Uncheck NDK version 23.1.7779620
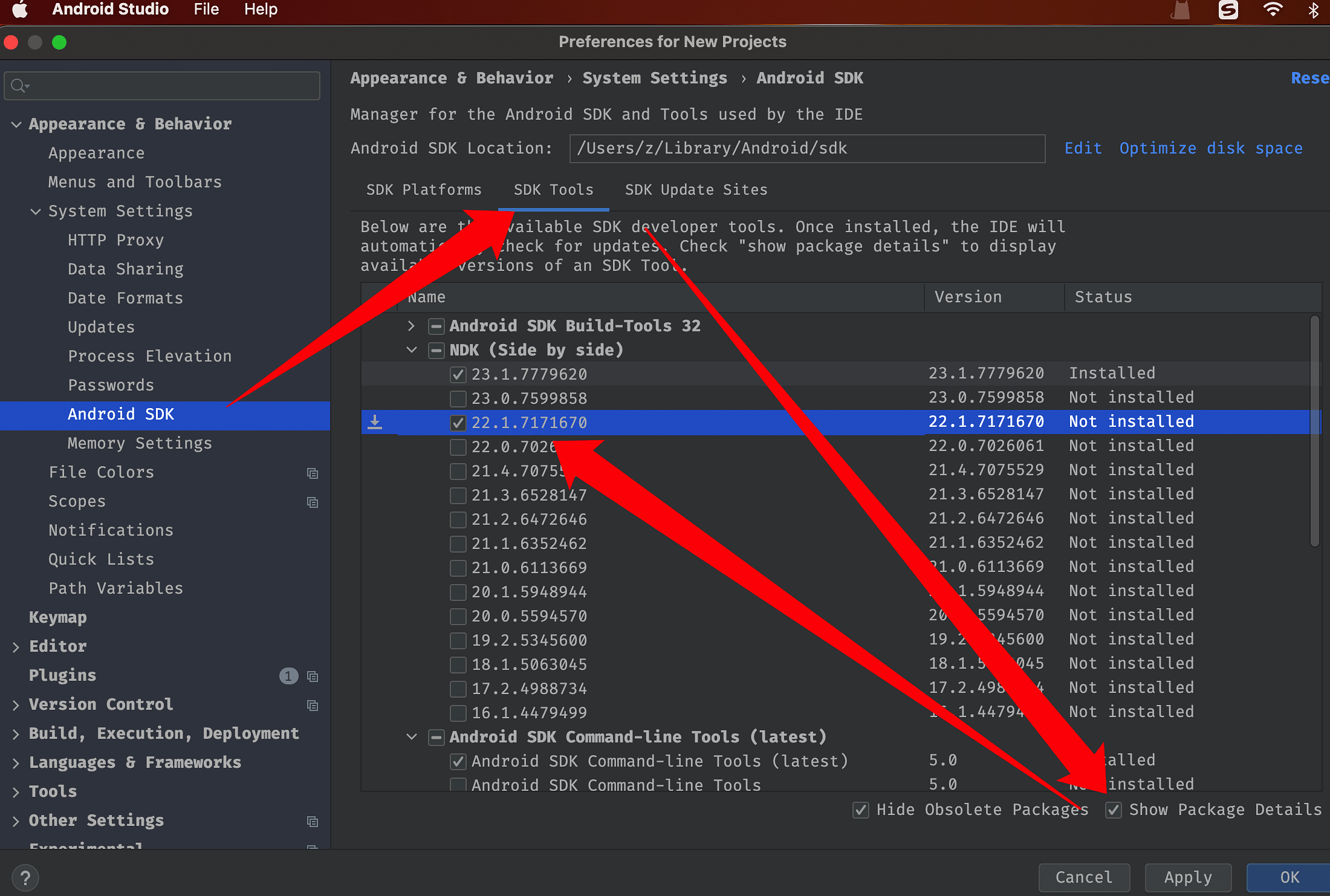1330x896 pixels. coord(458,374)
